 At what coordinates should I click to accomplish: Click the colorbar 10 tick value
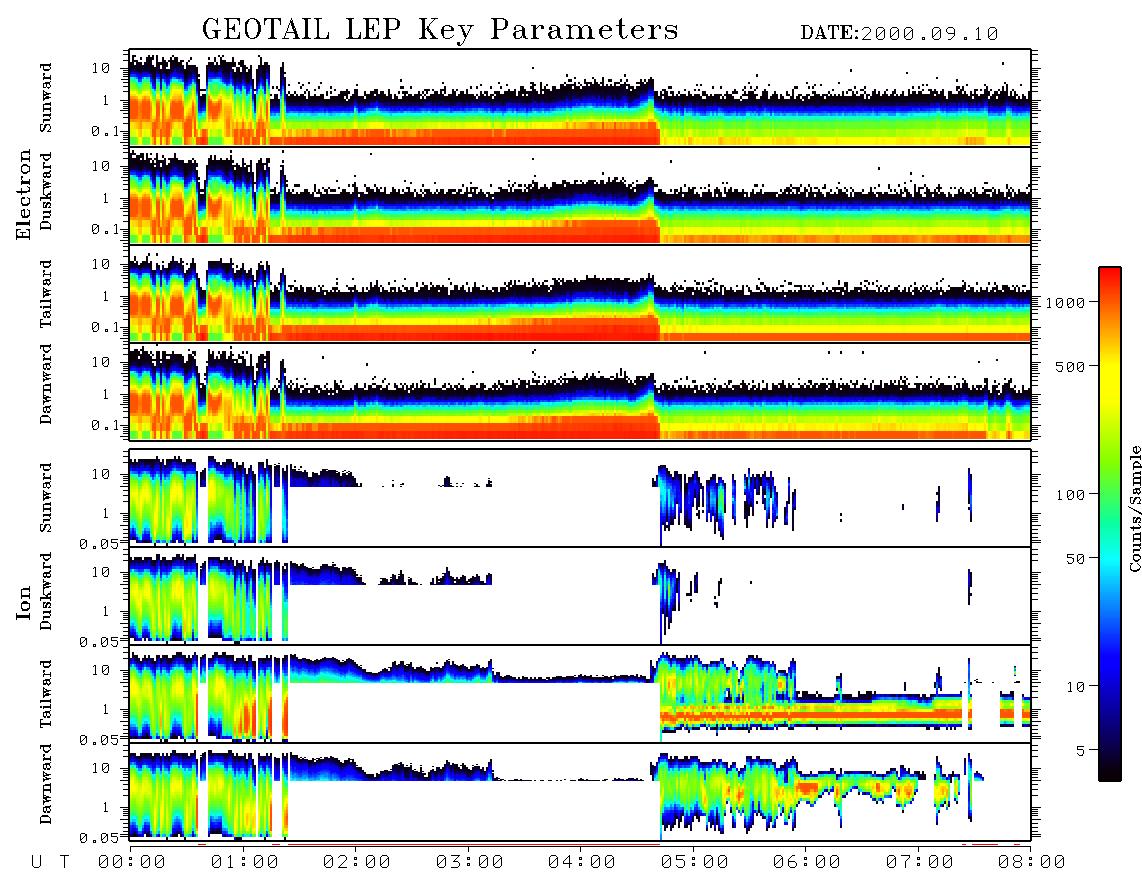[x=1075, y=686]
